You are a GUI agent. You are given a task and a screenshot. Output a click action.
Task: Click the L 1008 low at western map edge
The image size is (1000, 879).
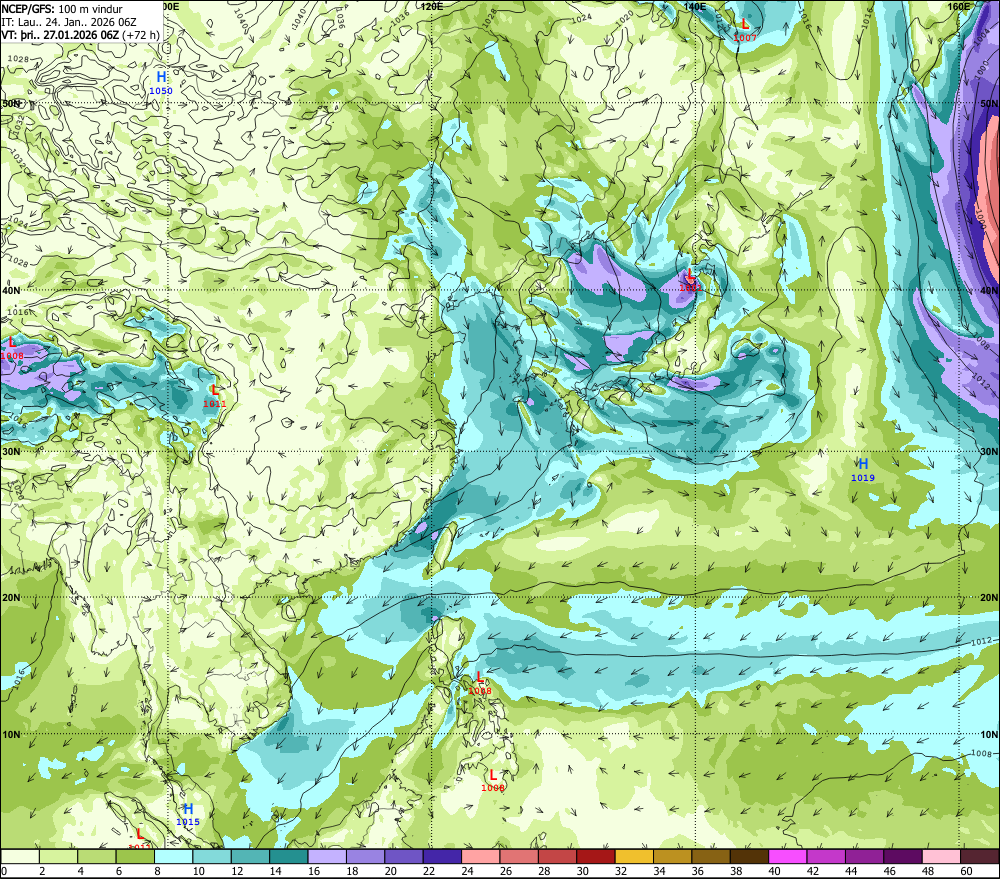(11, 348)
